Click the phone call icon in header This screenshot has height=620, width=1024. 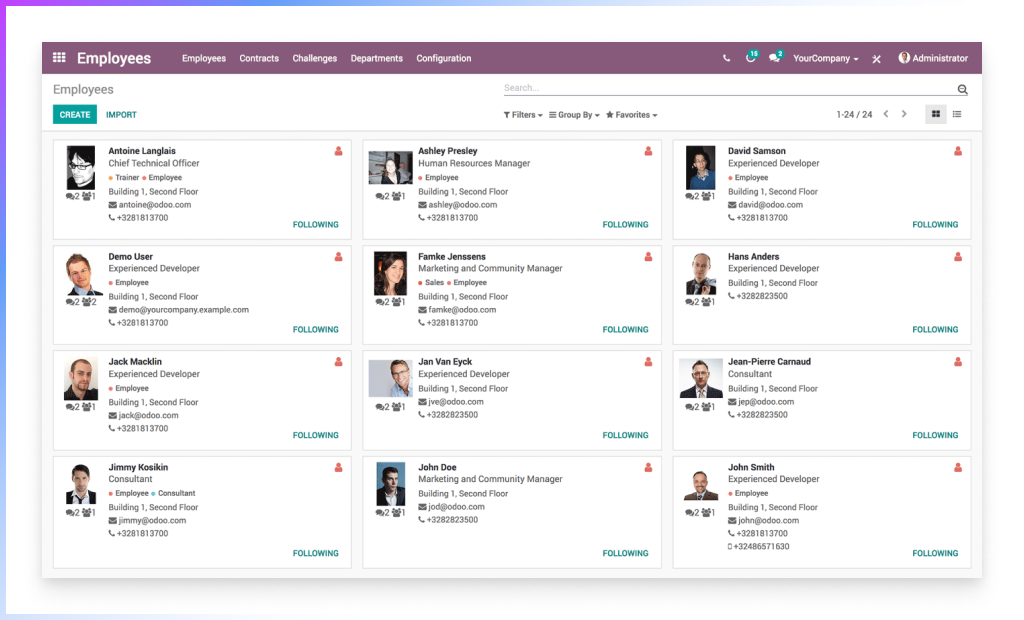(726, 59)
